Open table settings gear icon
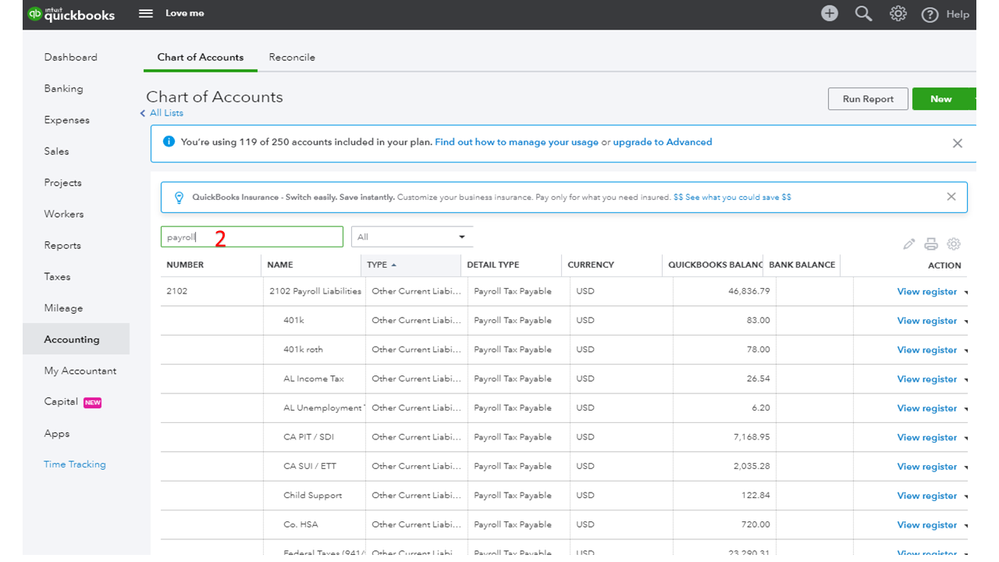Screen dimensions: 999x562 tap(954, 244)
